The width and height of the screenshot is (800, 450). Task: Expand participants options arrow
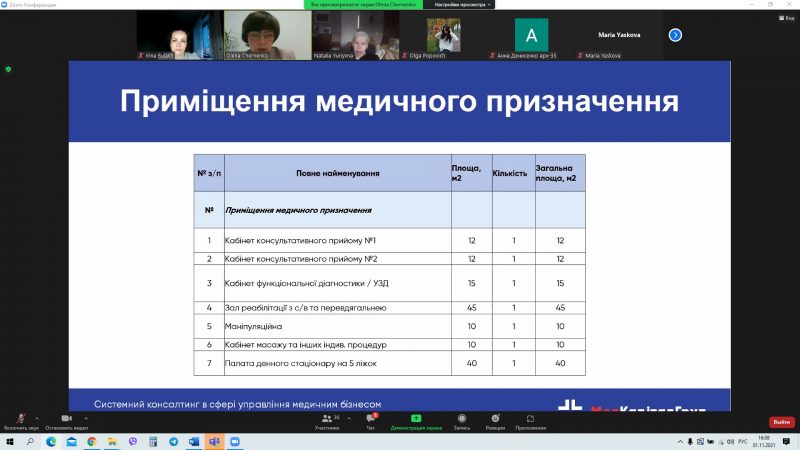(349, 418)
